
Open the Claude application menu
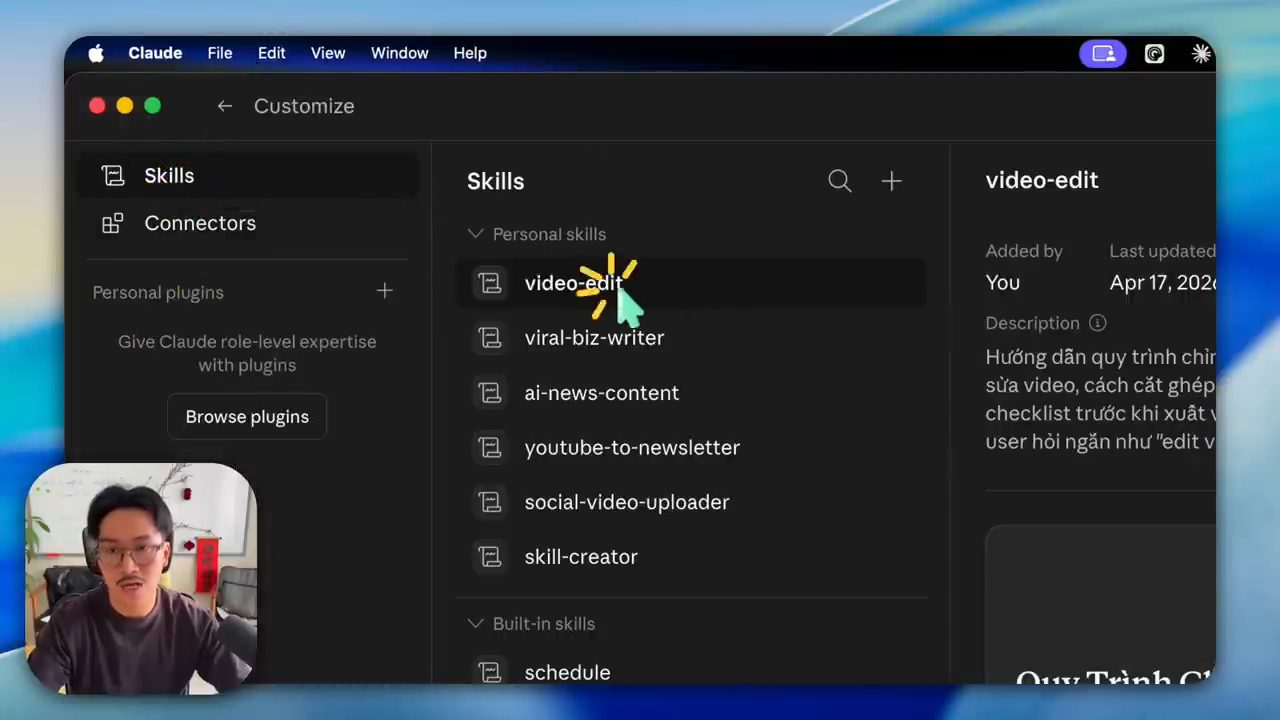pyautogui.click(x=155, y=53)
